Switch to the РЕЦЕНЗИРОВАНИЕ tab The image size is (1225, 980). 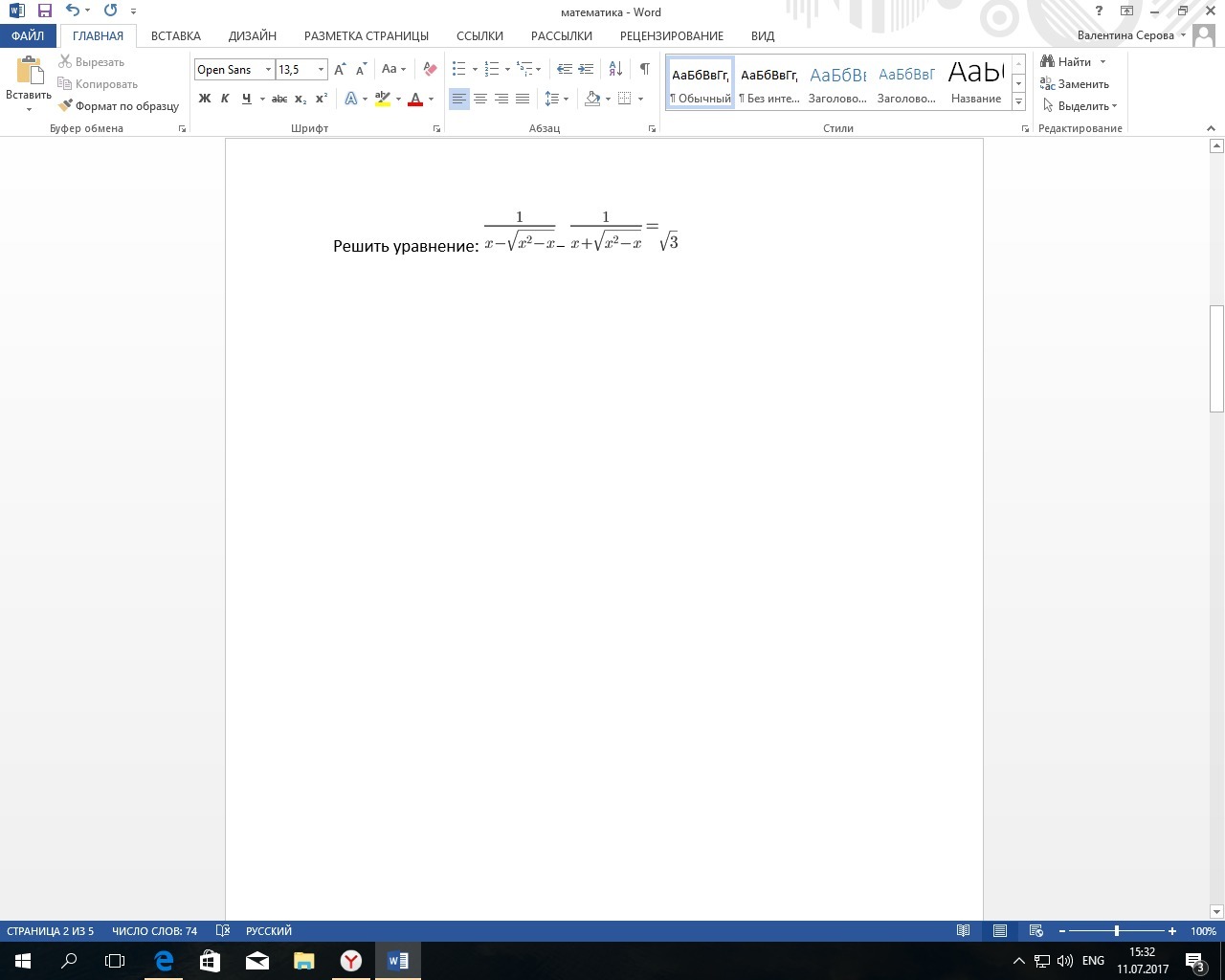(x=671, y=35)
